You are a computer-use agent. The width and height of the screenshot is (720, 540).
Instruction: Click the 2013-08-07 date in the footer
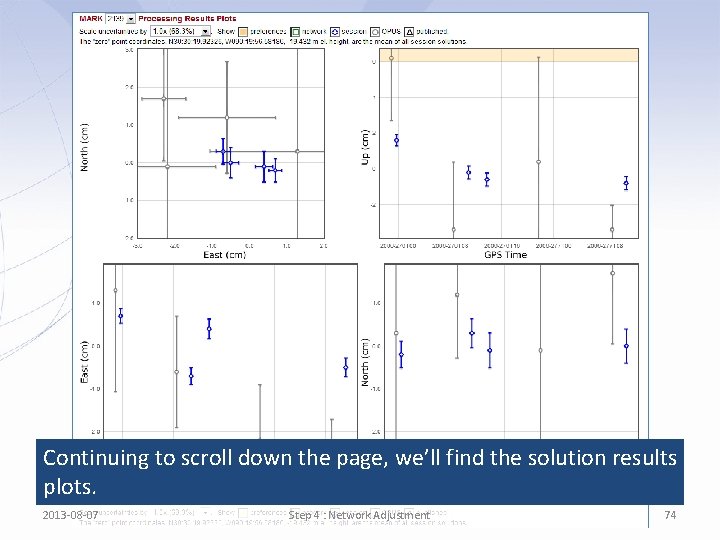70,515
